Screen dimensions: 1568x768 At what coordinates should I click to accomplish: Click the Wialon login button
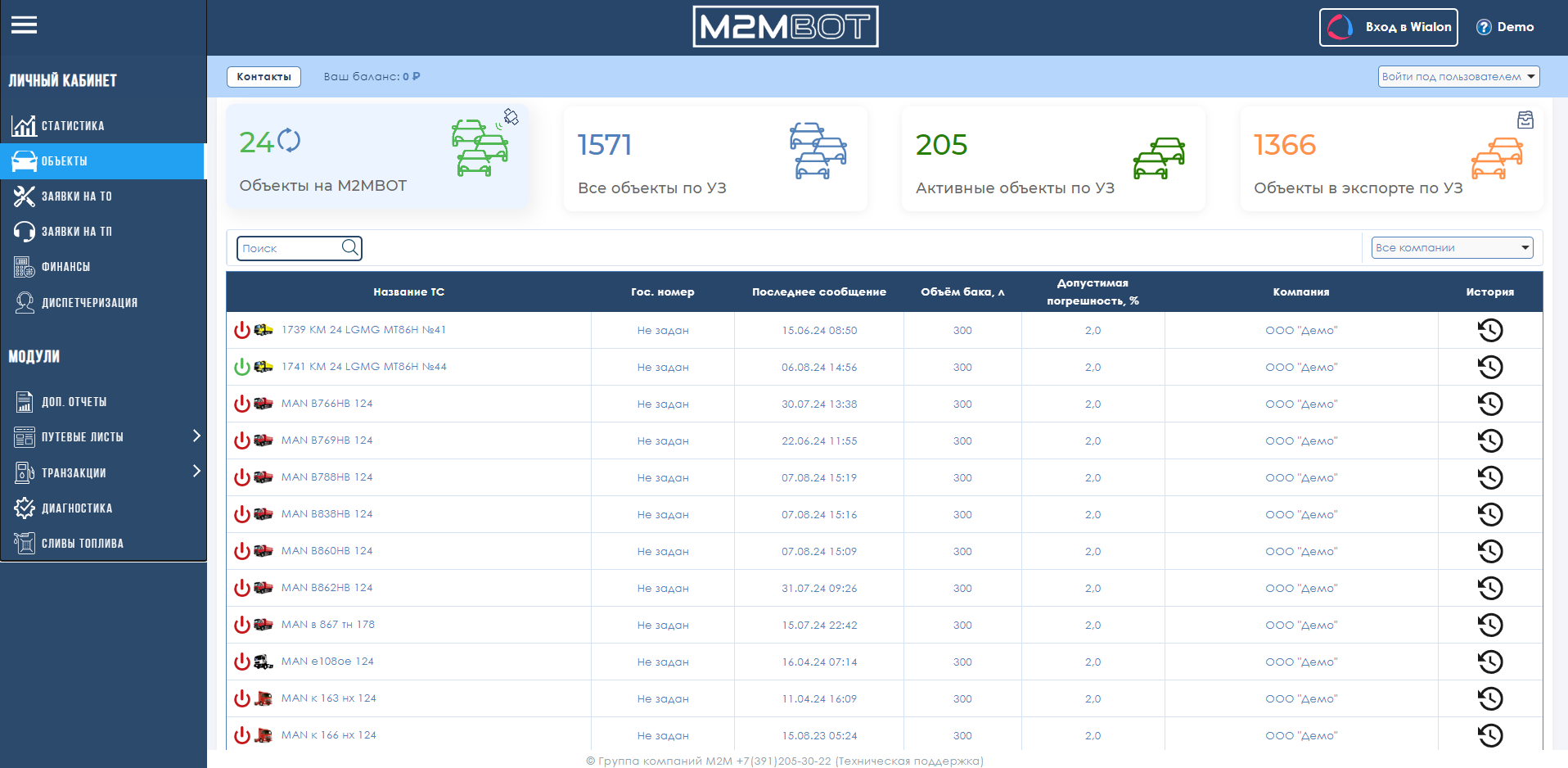[x=1388, y=27]
